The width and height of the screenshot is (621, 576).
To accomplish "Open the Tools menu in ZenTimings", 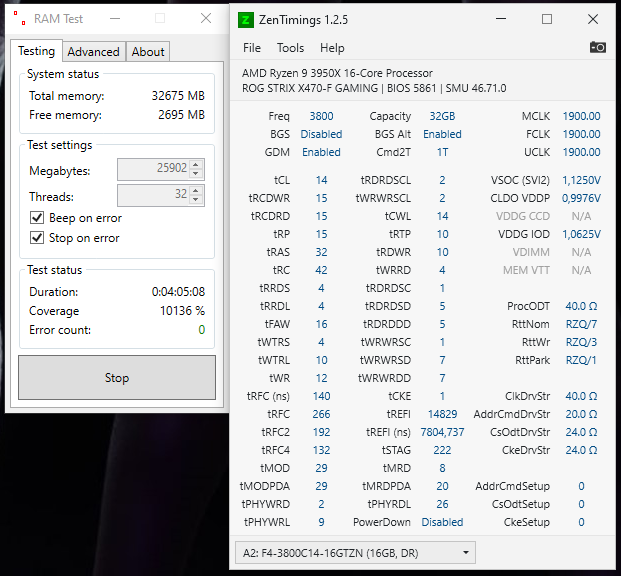I will pyautogui.click(x=290, y=48).
